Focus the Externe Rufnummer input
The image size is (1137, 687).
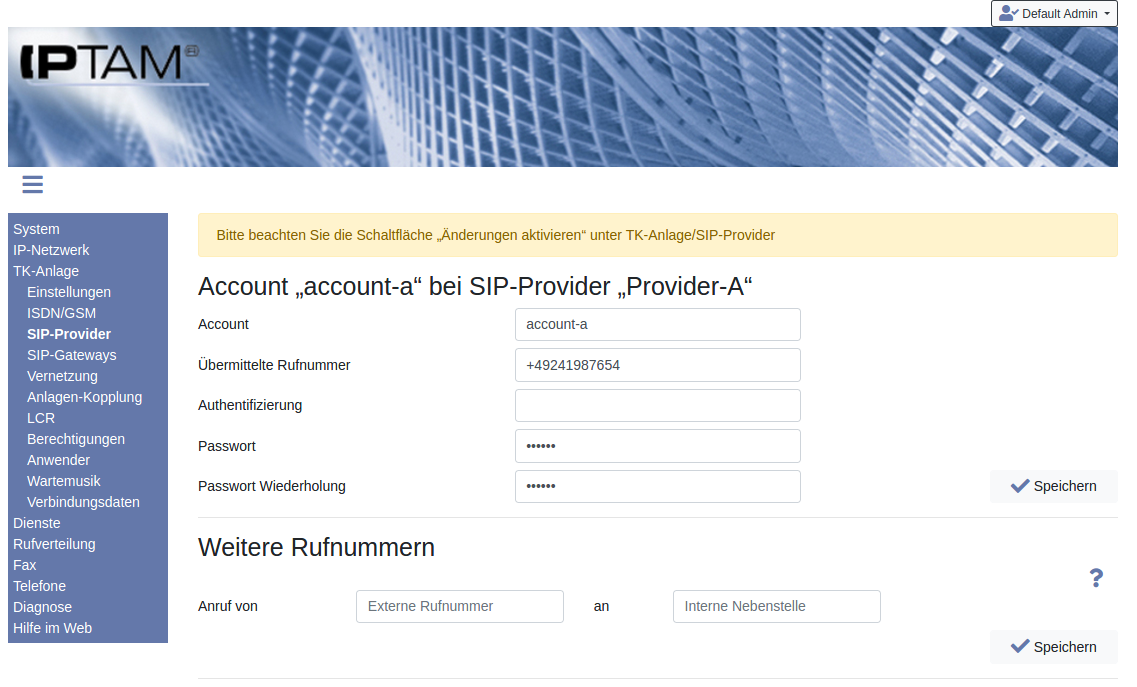click(x=459, y=606)
